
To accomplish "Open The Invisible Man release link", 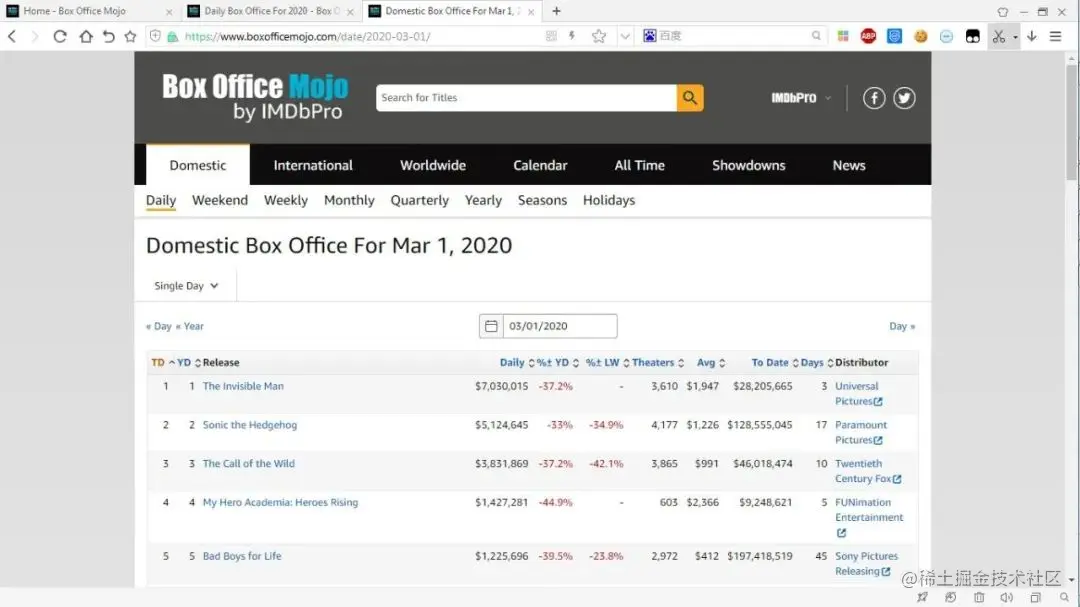I will [x=243, y=387].
